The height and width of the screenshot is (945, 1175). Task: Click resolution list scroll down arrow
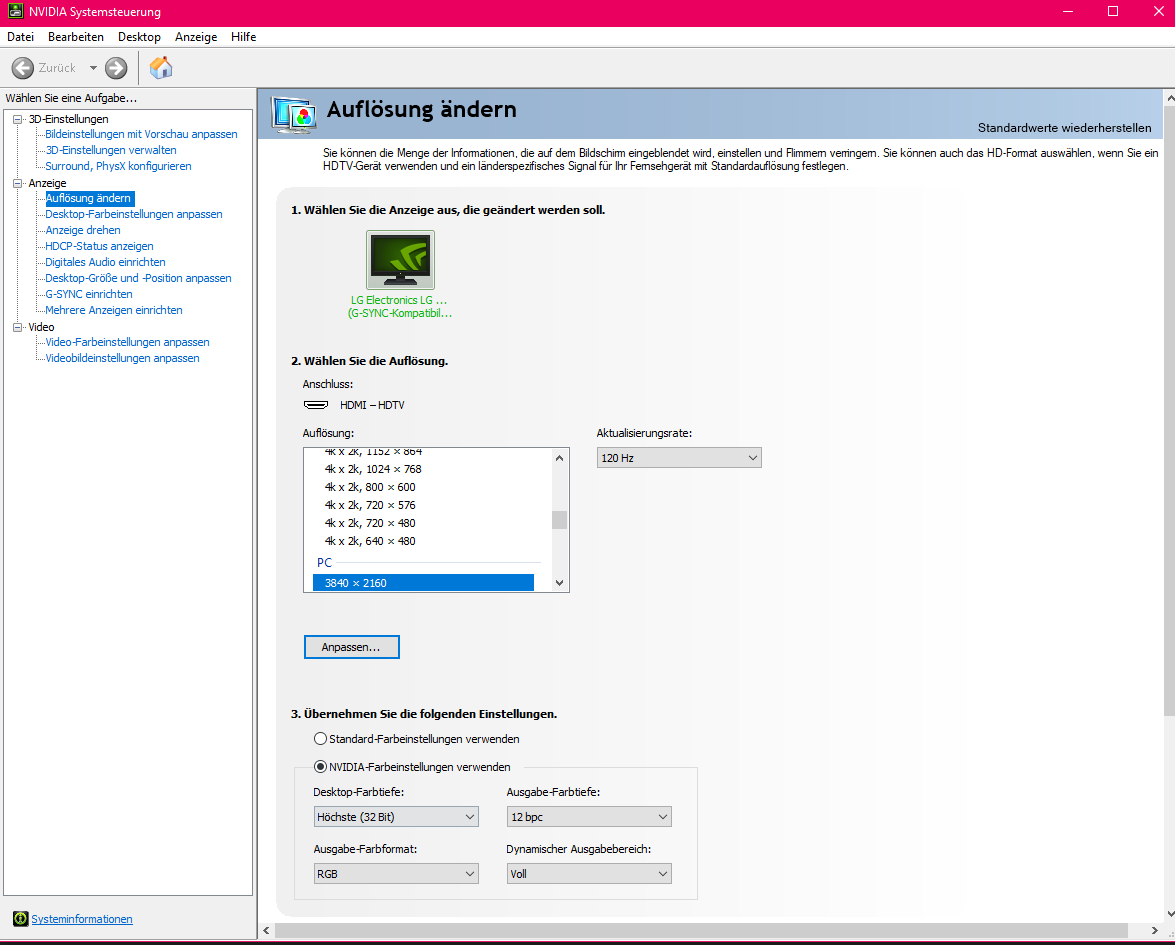(x=559, y=583)
